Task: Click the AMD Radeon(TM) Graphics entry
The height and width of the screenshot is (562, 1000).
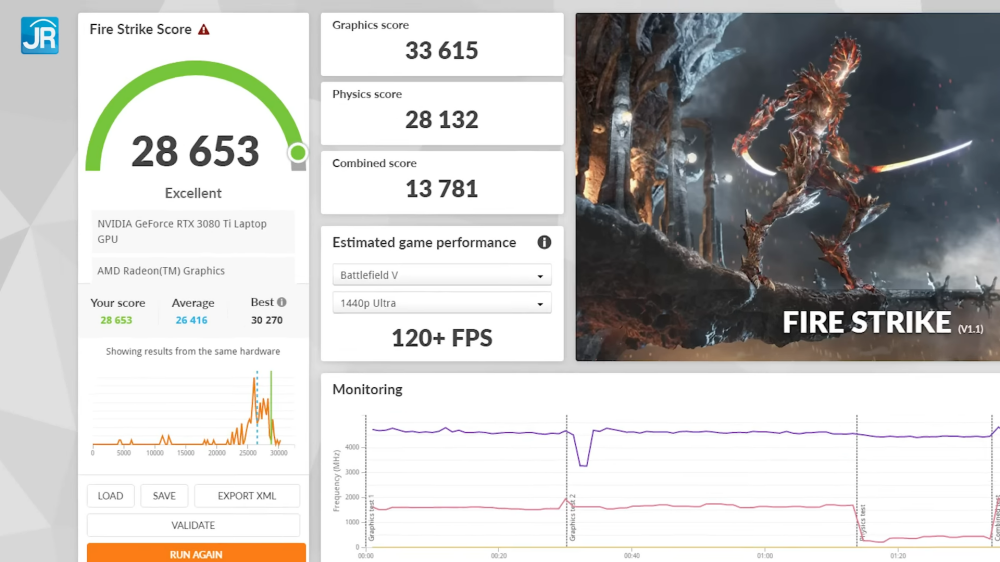Action: click(x=193, y=270)
